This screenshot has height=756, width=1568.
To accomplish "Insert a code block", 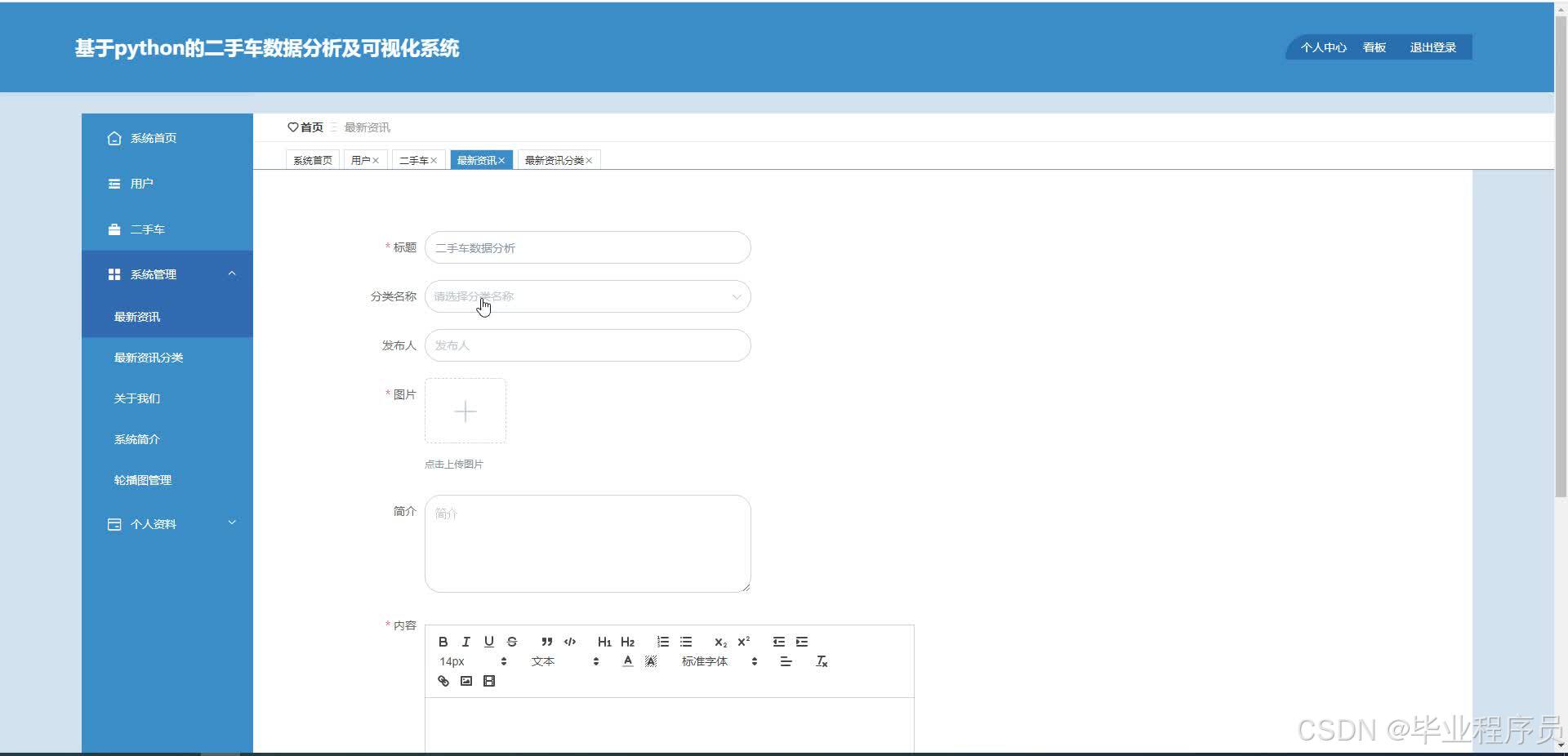I will point(570,642).
